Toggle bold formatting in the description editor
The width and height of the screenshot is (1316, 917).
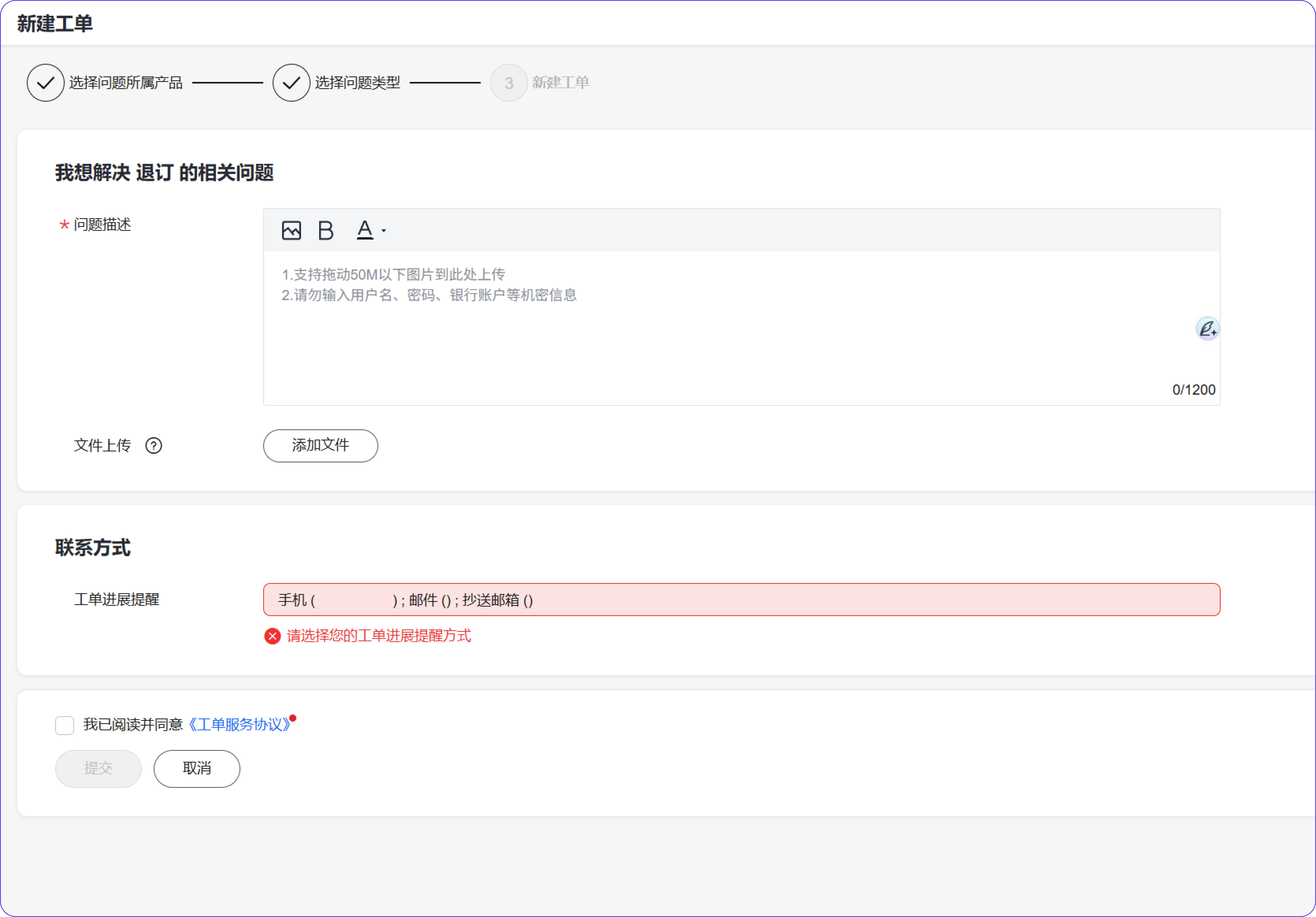pos(326,230)
